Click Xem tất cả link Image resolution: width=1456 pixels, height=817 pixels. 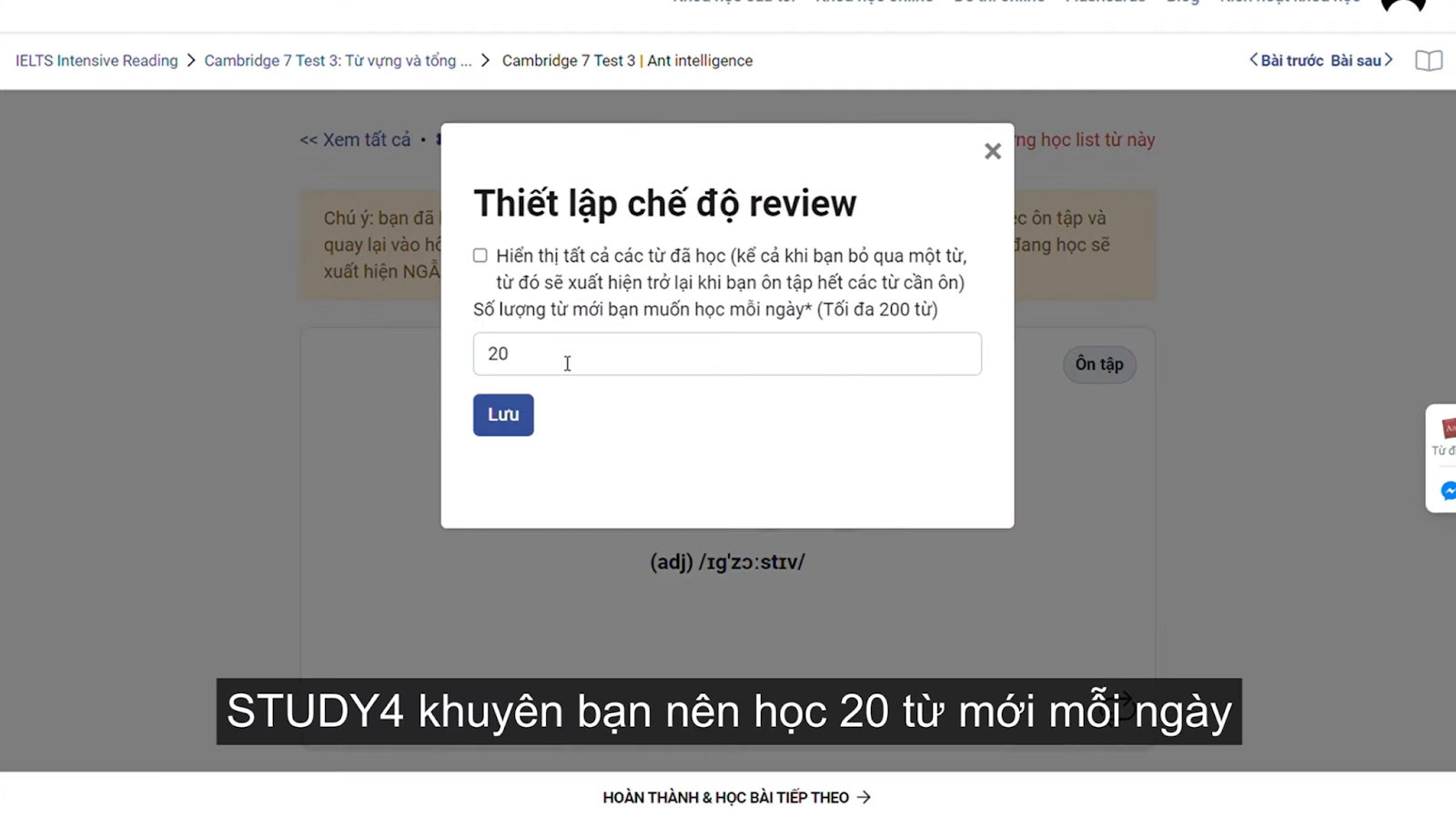356,140
